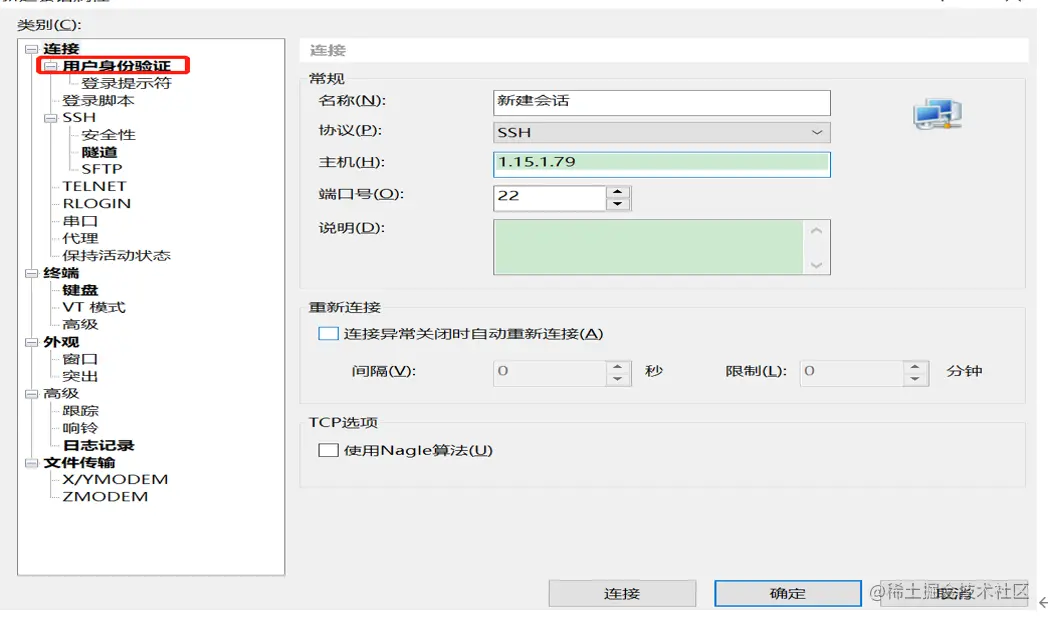
Task: Toggle the 使用Nagle算法 checkbox
Action: [328, 450]
